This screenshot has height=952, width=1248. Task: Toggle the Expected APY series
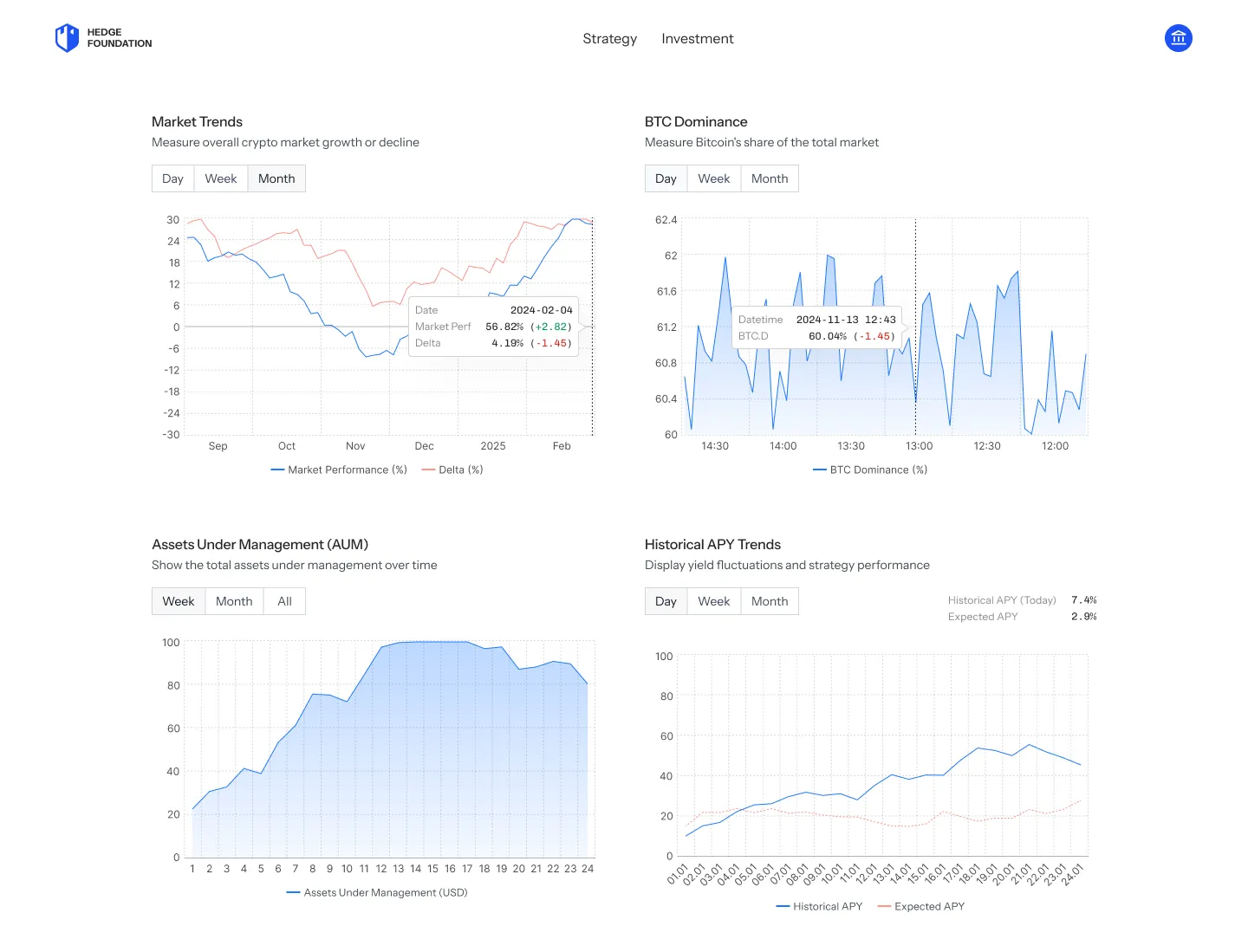920,906
